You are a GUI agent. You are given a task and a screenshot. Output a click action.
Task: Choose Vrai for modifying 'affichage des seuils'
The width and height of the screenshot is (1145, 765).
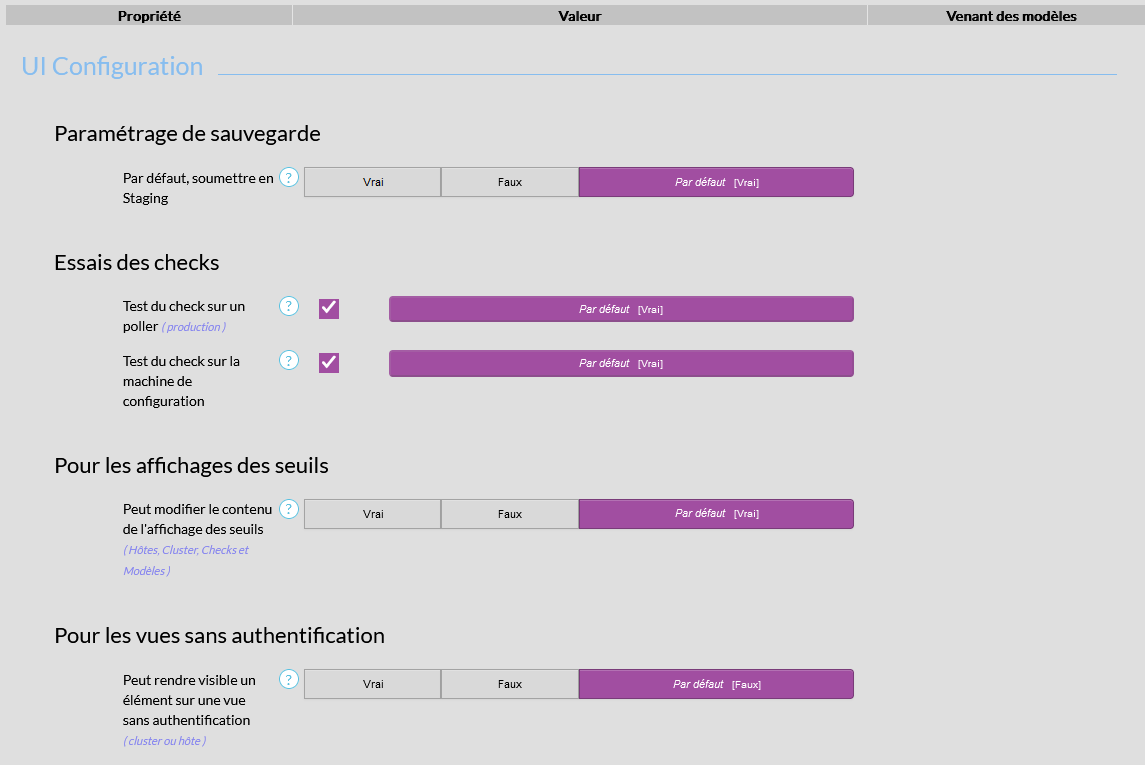[372, 514]
